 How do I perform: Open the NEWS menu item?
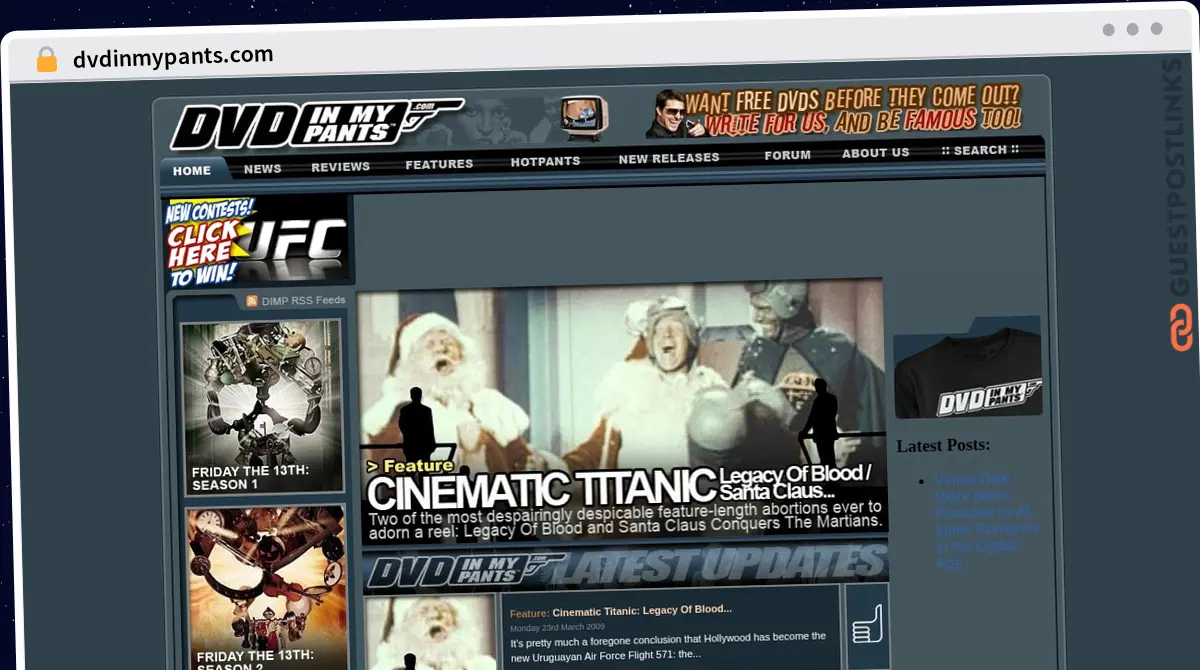(x=263, y=169)
